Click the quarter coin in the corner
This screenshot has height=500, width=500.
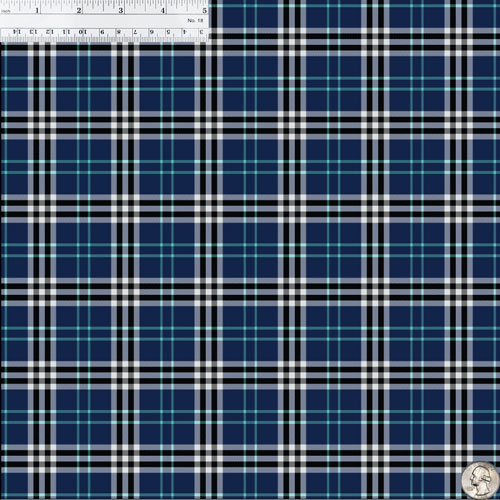pos(480,480)
